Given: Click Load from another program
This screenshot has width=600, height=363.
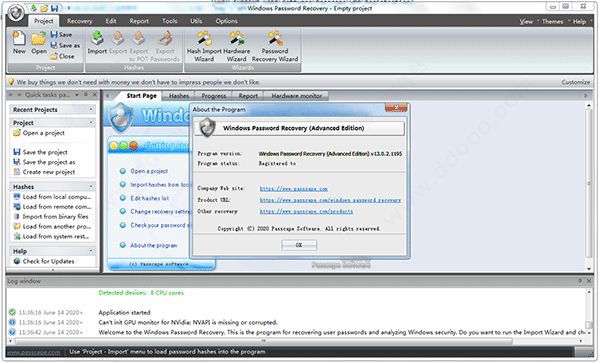Looking at the screenshot, I should (53, 226).
